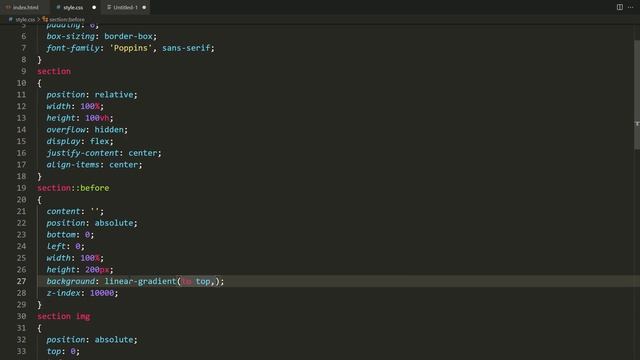The image size is (640, 360).
Task: Click the content: '' line
Action: (75, 211)
